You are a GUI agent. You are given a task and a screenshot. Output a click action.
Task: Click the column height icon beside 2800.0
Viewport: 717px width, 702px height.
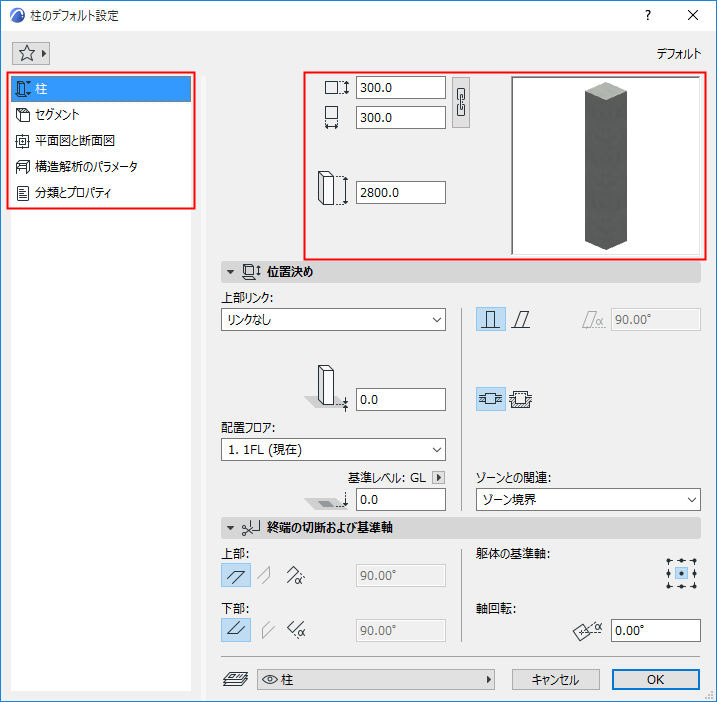333,188
